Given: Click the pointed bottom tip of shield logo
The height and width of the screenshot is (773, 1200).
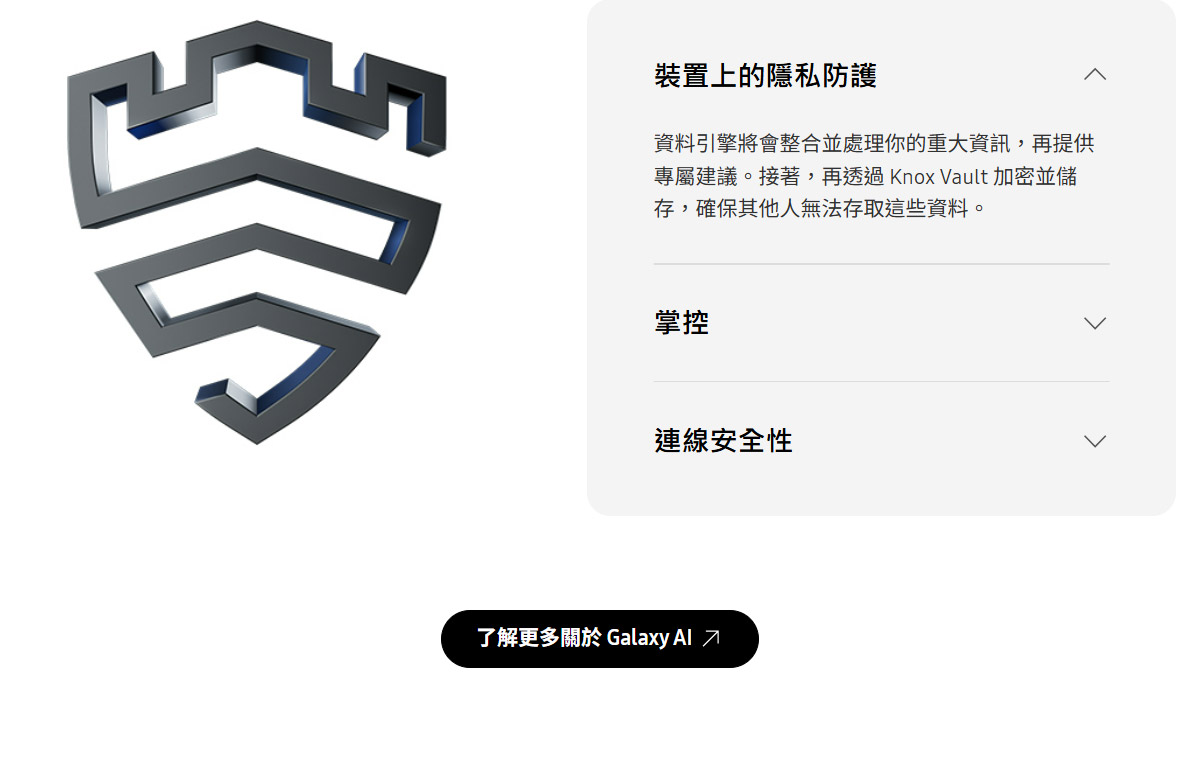Looking at the screenshot, I should click(x=256, y=425).
